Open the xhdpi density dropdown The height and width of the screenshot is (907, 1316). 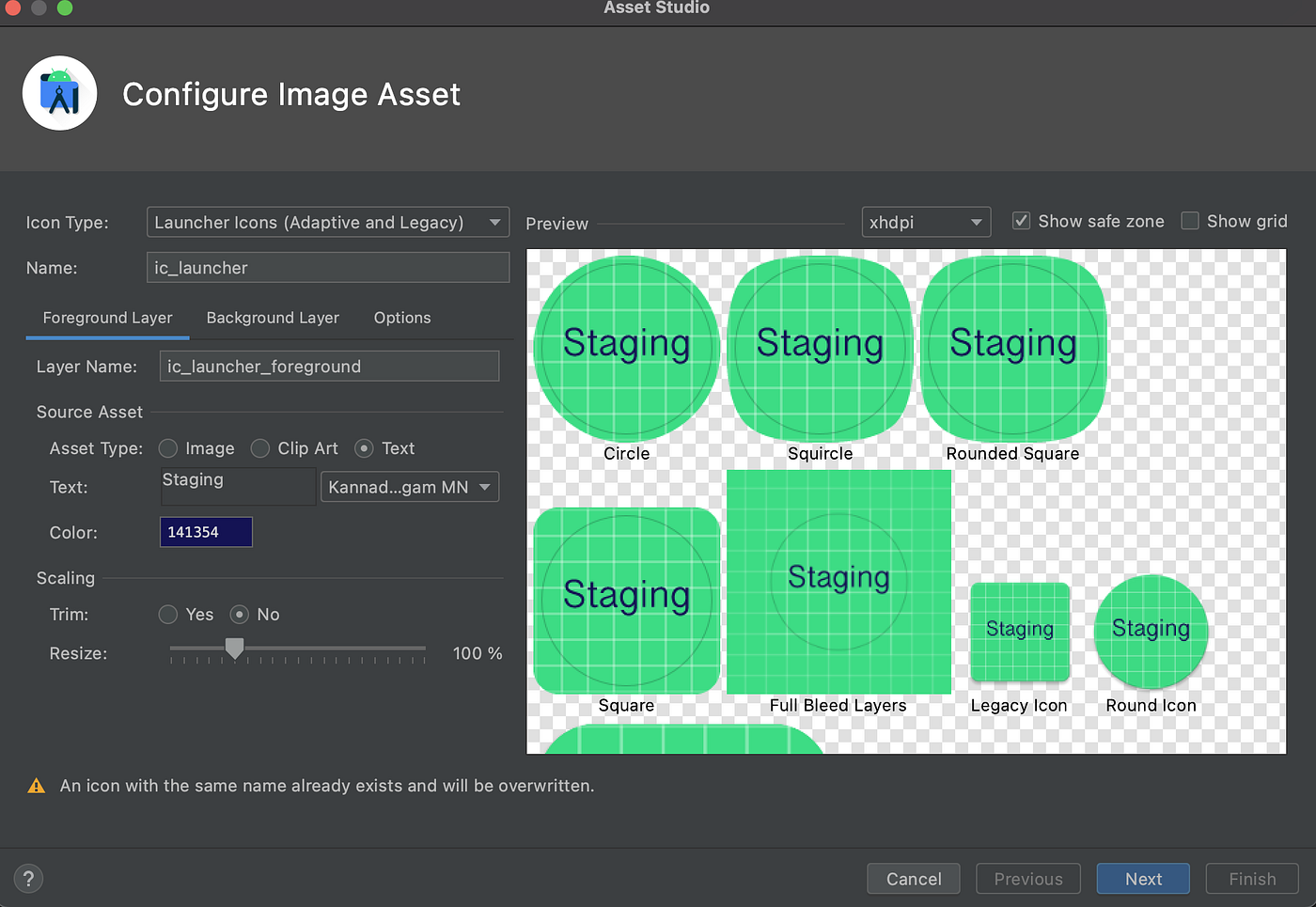925,222
